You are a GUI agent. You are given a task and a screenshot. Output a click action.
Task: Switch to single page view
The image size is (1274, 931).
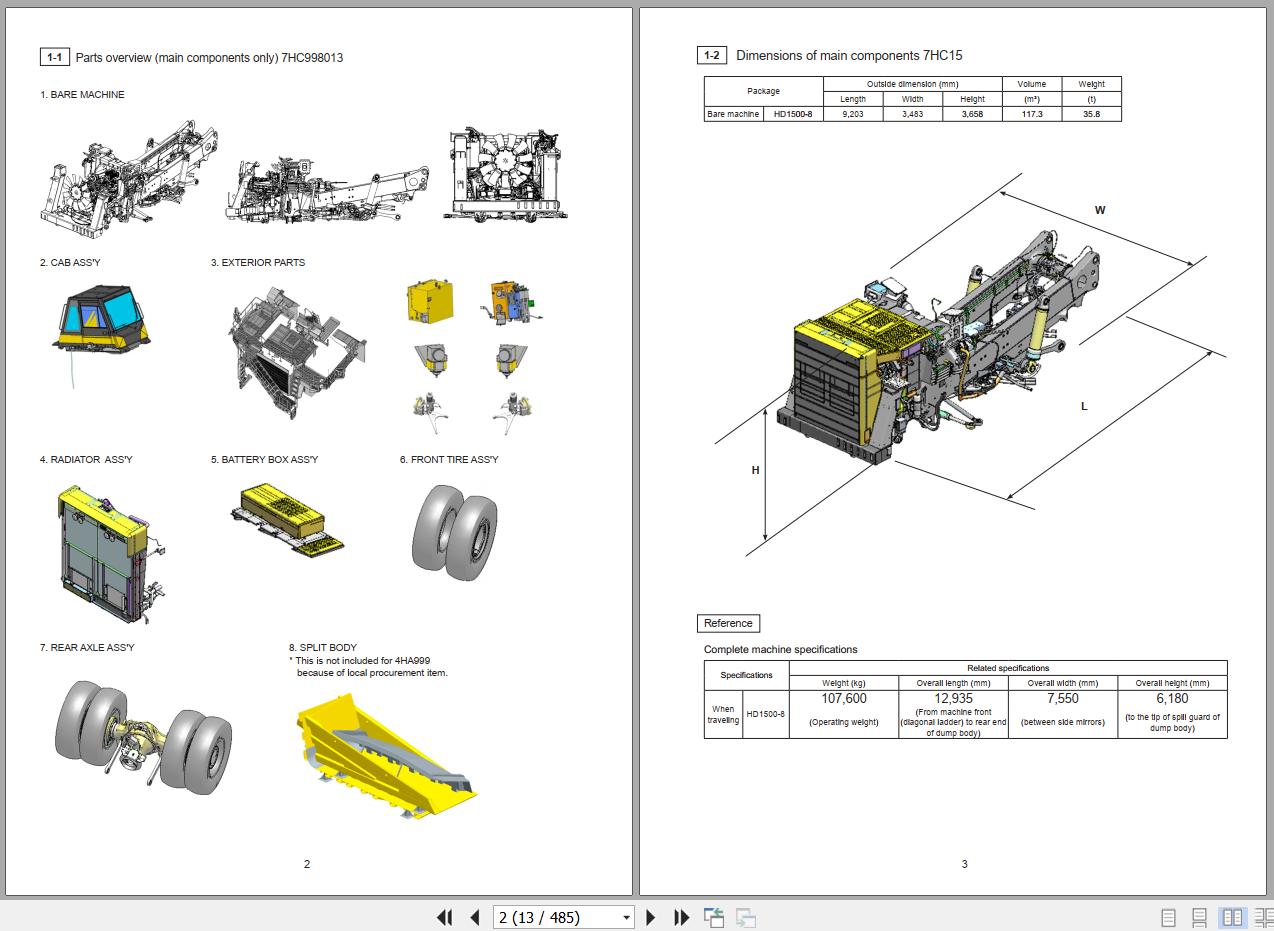[x=1168, y=917]
